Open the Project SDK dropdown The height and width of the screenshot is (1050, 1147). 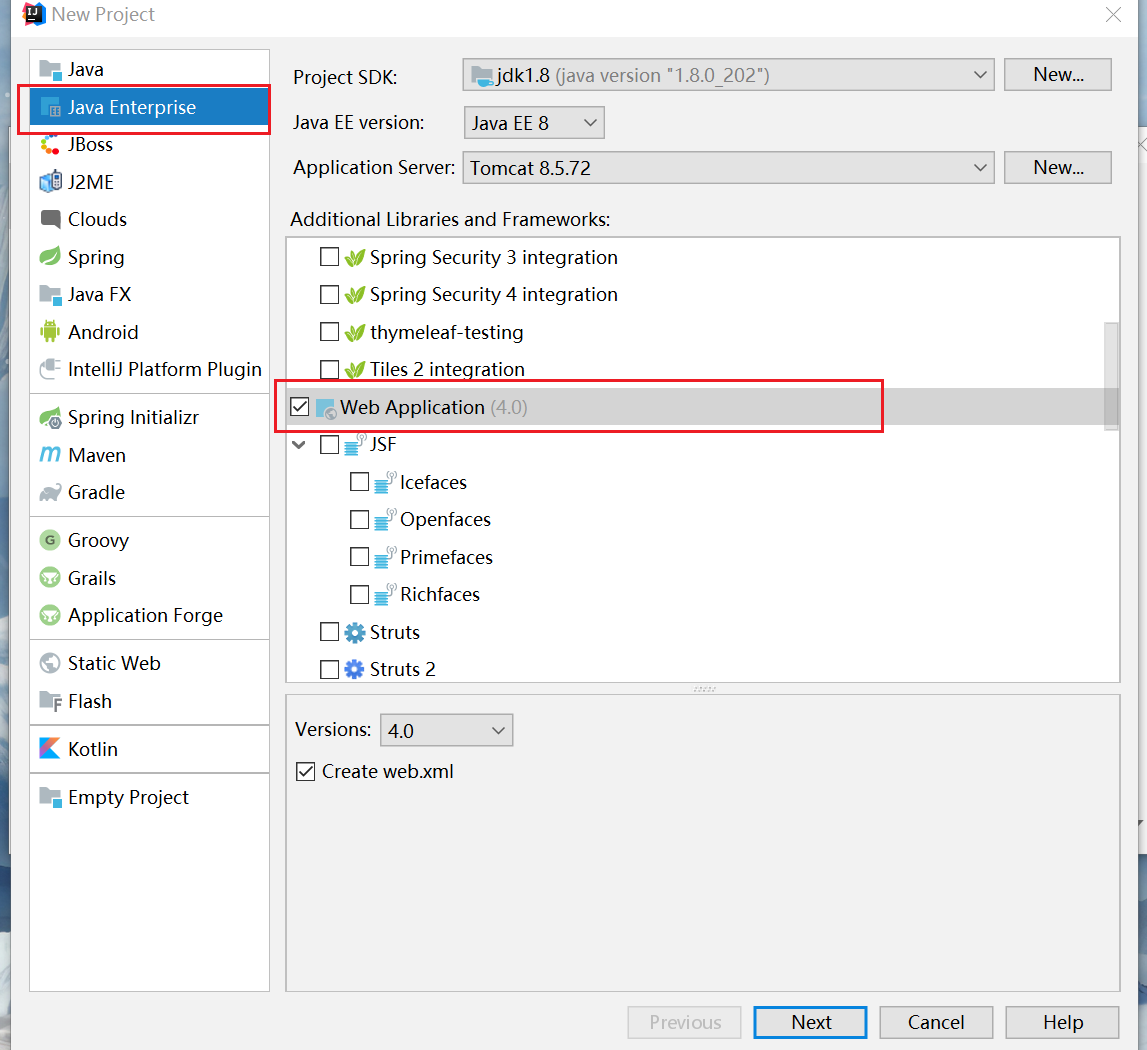tap(728, 75)
